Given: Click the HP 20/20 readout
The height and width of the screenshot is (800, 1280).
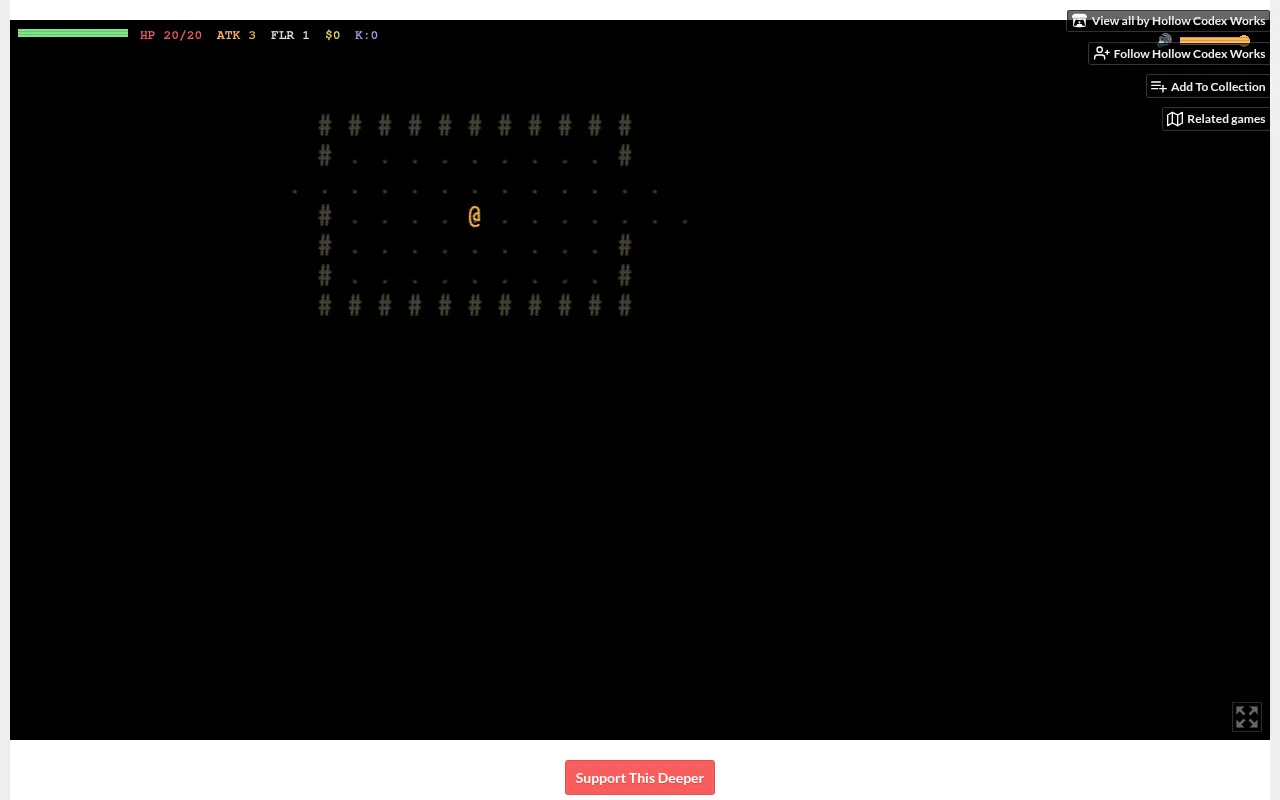Looking at the screenshot, I should (x=171, y=35).
